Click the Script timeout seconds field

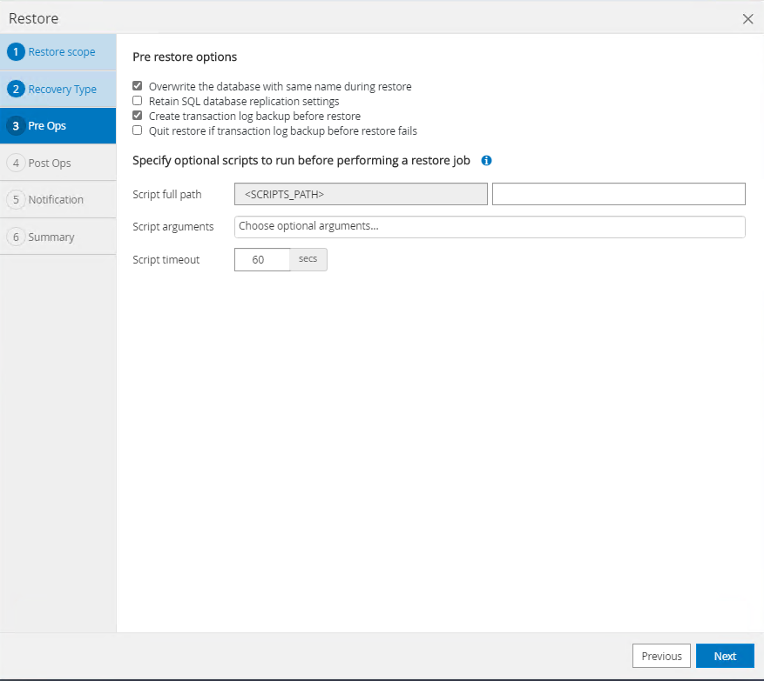[x=261, y=260]
